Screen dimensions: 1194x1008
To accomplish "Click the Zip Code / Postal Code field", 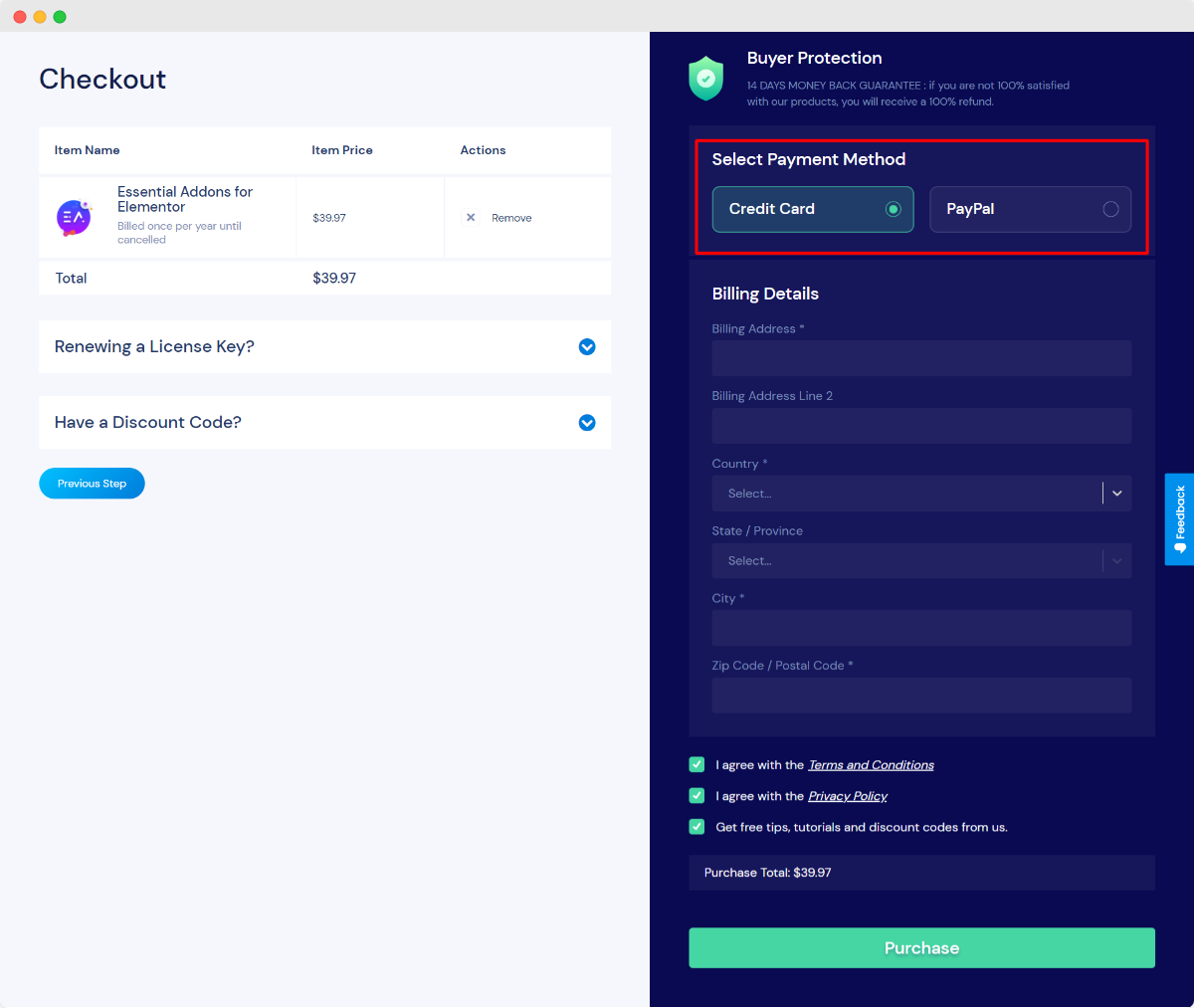I will pyautogui.click(x=921, y=695).
